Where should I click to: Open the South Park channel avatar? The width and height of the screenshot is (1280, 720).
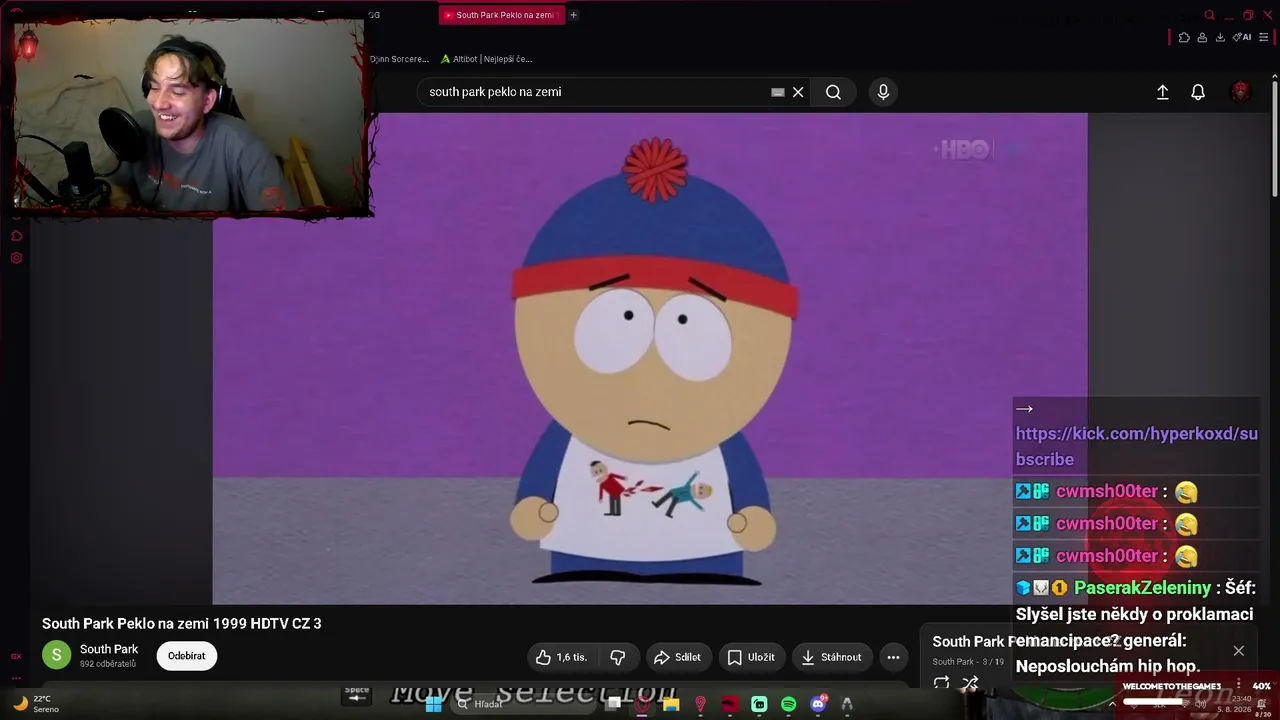(56, 655)
